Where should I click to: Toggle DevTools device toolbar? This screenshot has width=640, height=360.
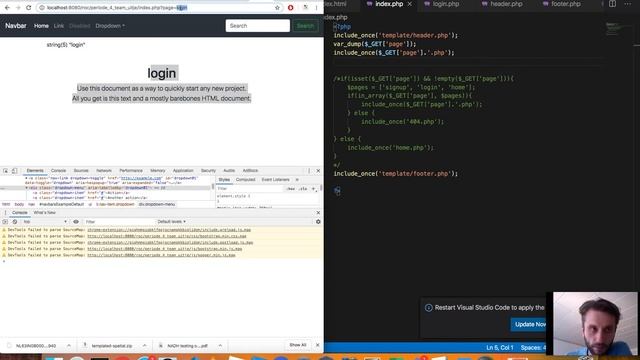click(14, 171)
